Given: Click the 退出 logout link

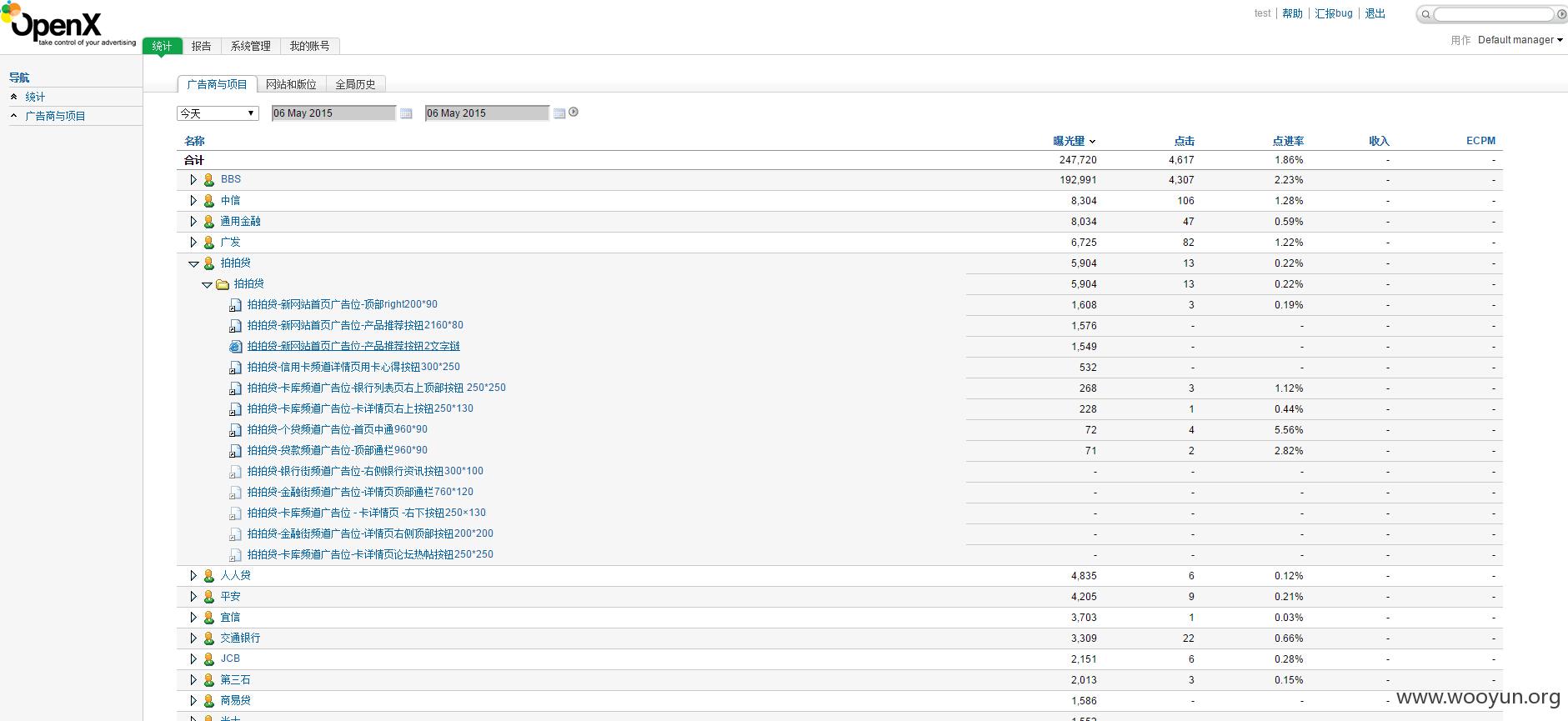Looking at the screenshot, I should (1375, 13).
